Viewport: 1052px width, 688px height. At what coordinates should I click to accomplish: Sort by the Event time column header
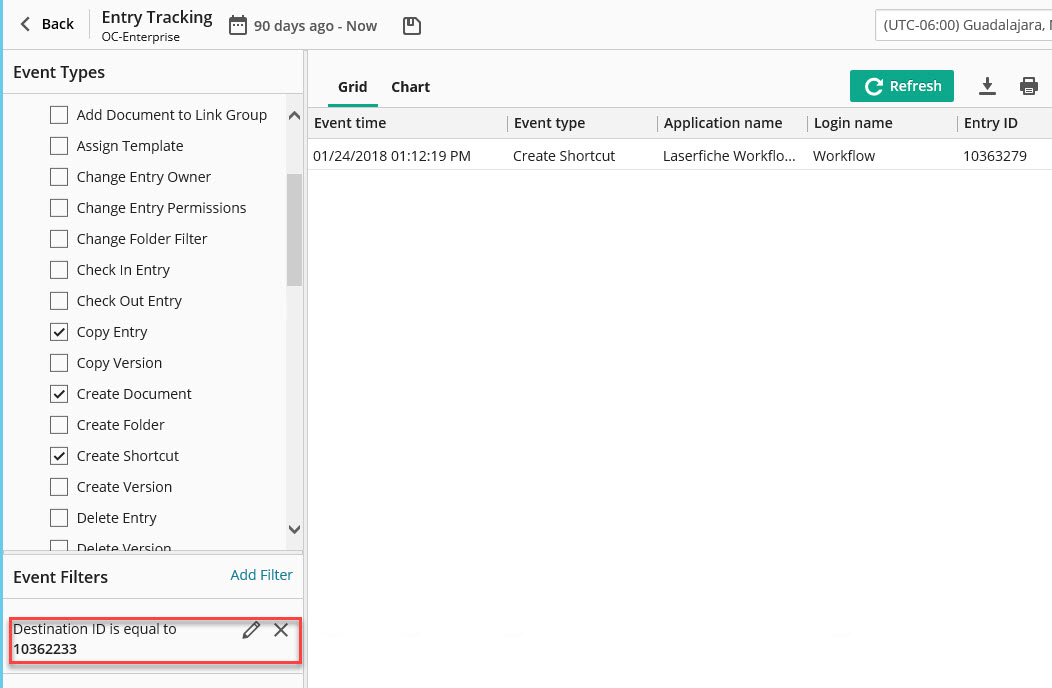pos(350,123)
